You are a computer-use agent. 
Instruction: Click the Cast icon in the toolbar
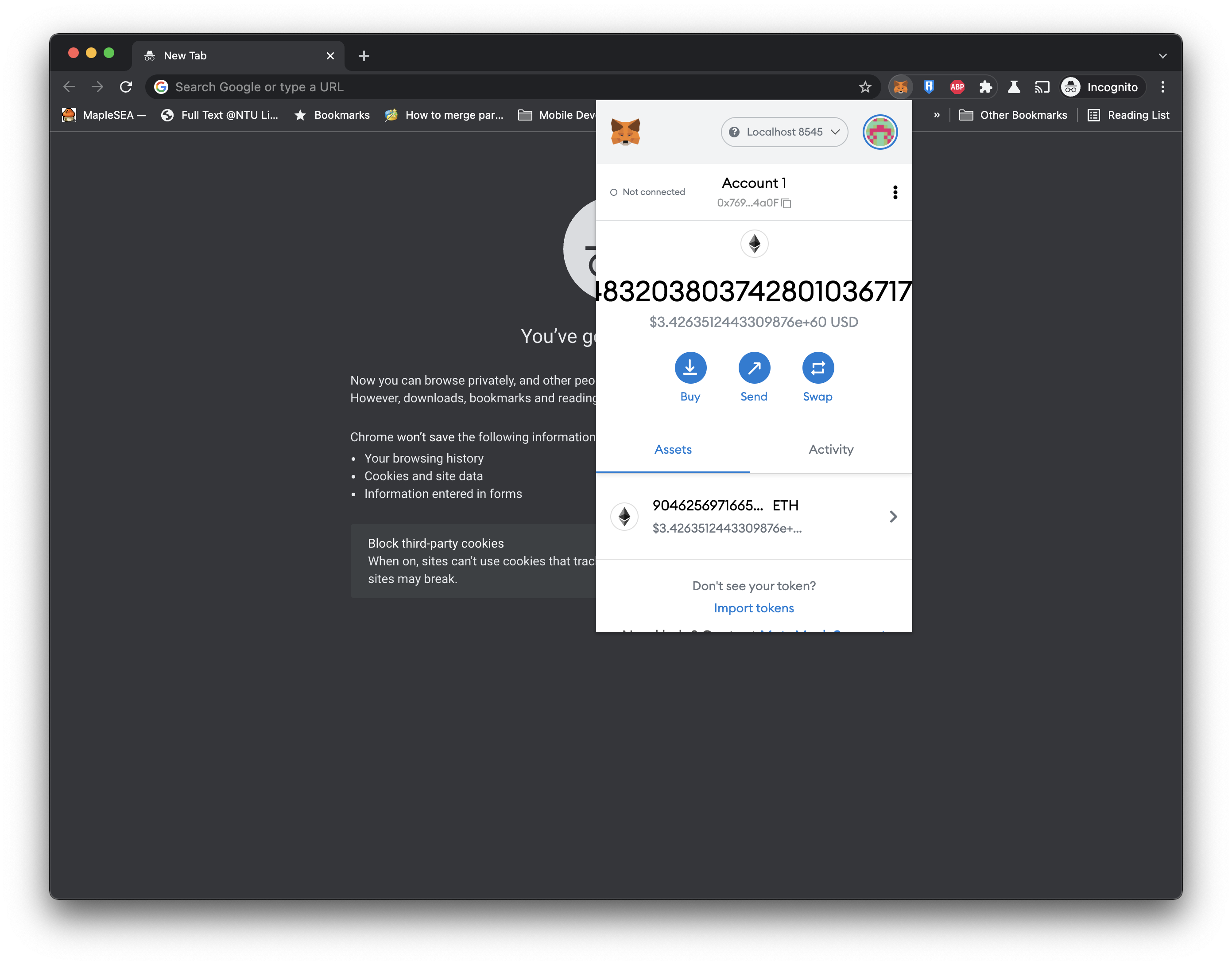pyautogui.click(x=1042, y=86)
